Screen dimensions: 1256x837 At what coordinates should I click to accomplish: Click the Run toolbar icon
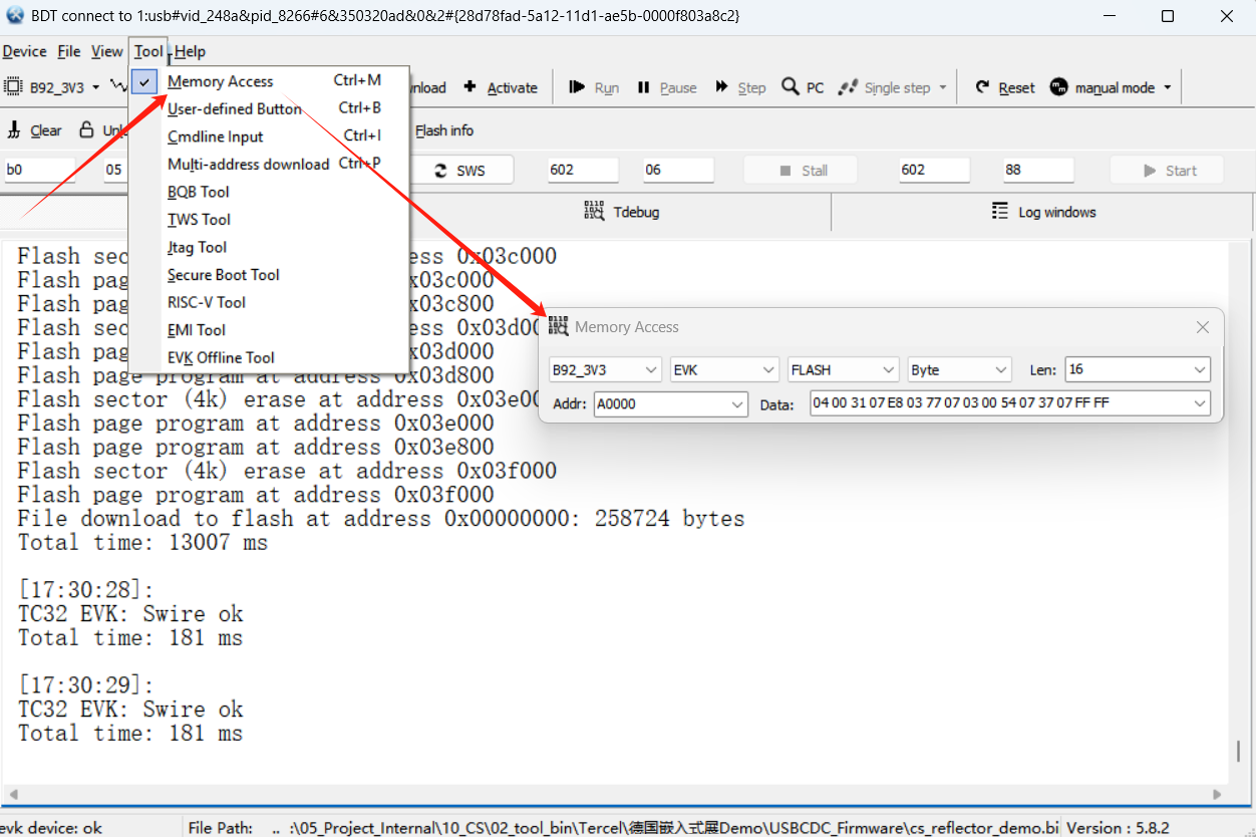(x=577, y=88)
